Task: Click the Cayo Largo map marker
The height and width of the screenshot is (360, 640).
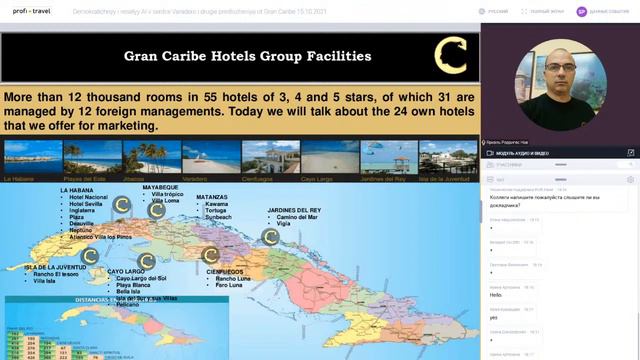Action: point(146,262)
